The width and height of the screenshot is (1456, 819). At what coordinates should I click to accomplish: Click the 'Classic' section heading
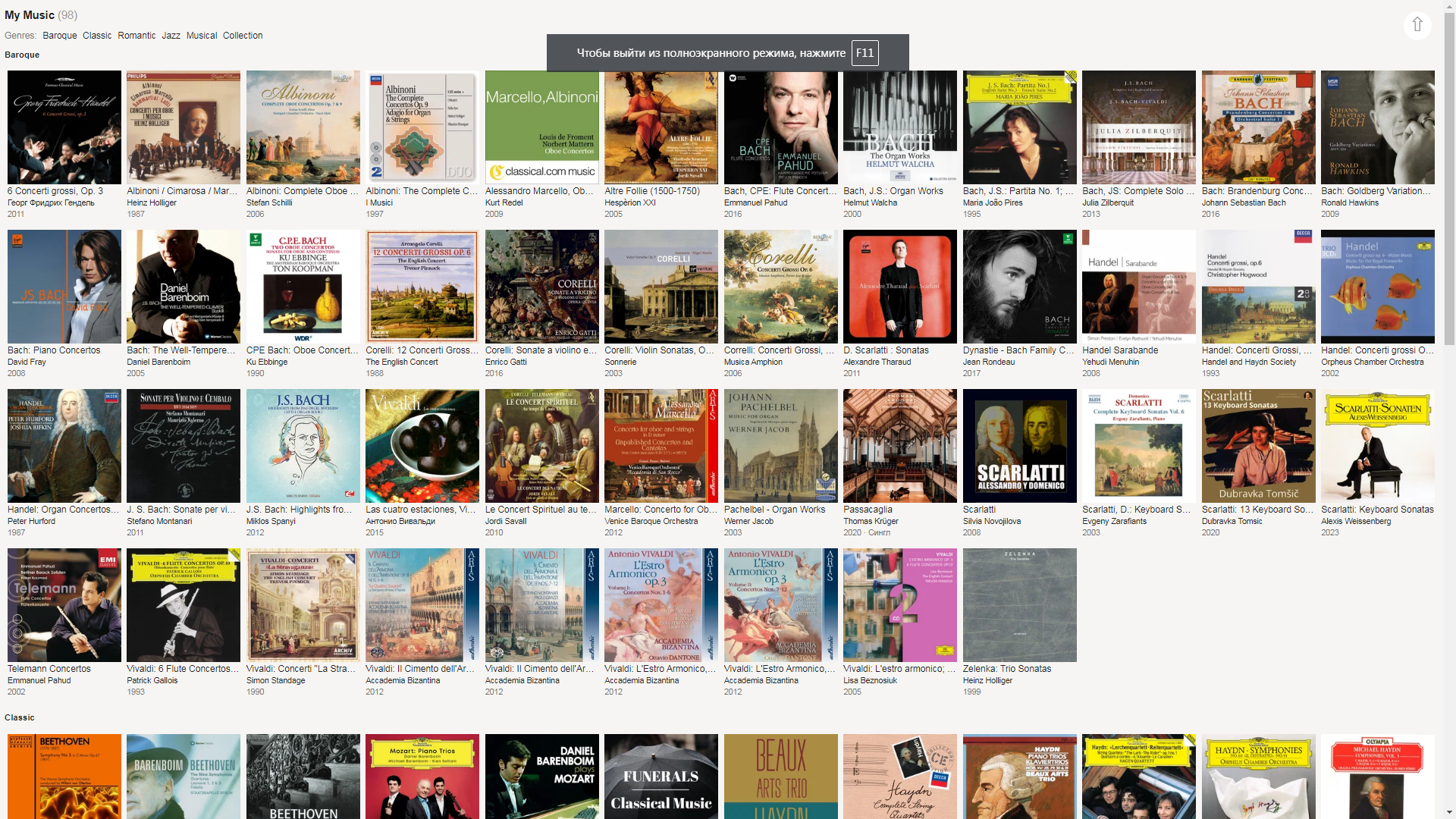tap(20, 717)
